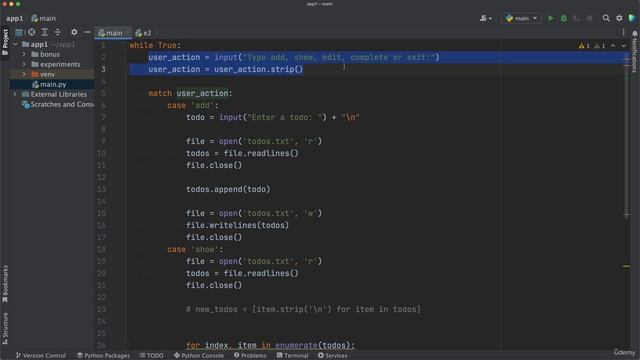
Task: Switch to the e2 editor tab
Action: pyautogui.click(x=144, y=33)
